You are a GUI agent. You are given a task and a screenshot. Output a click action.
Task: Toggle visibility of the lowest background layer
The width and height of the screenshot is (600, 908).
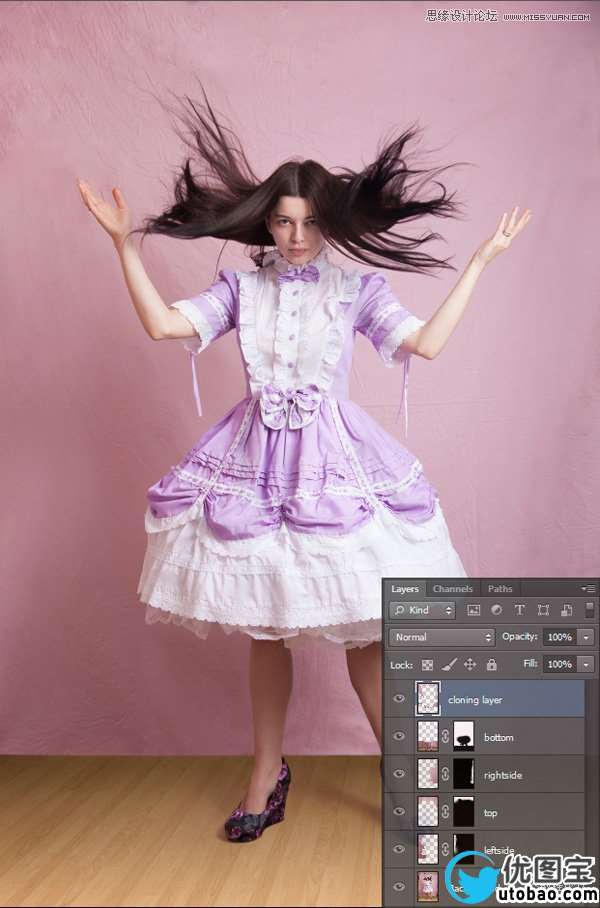(399, 887)
